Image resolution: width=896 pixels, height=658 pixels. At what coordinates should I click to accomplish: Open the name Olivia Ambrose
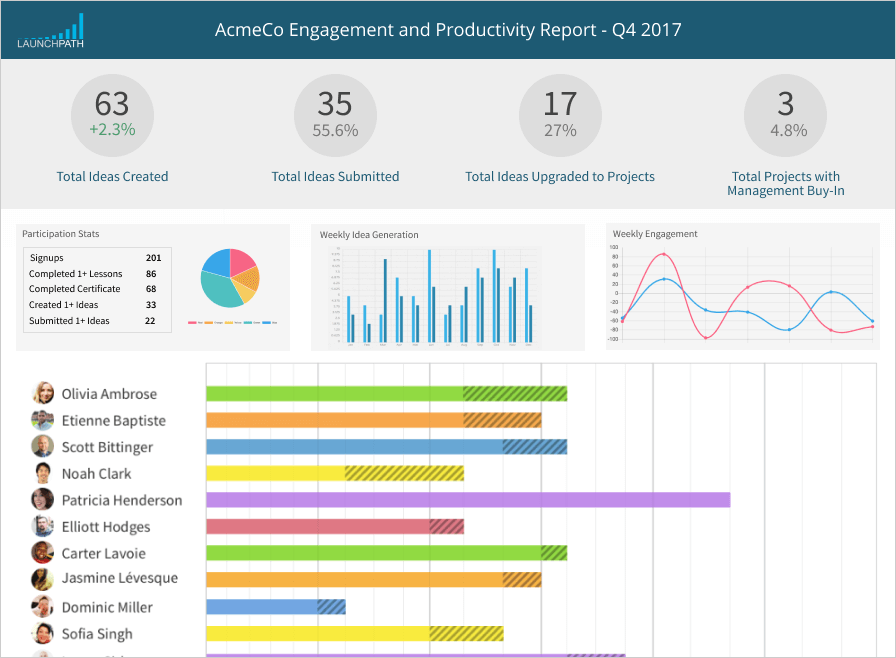click(109, 394)
